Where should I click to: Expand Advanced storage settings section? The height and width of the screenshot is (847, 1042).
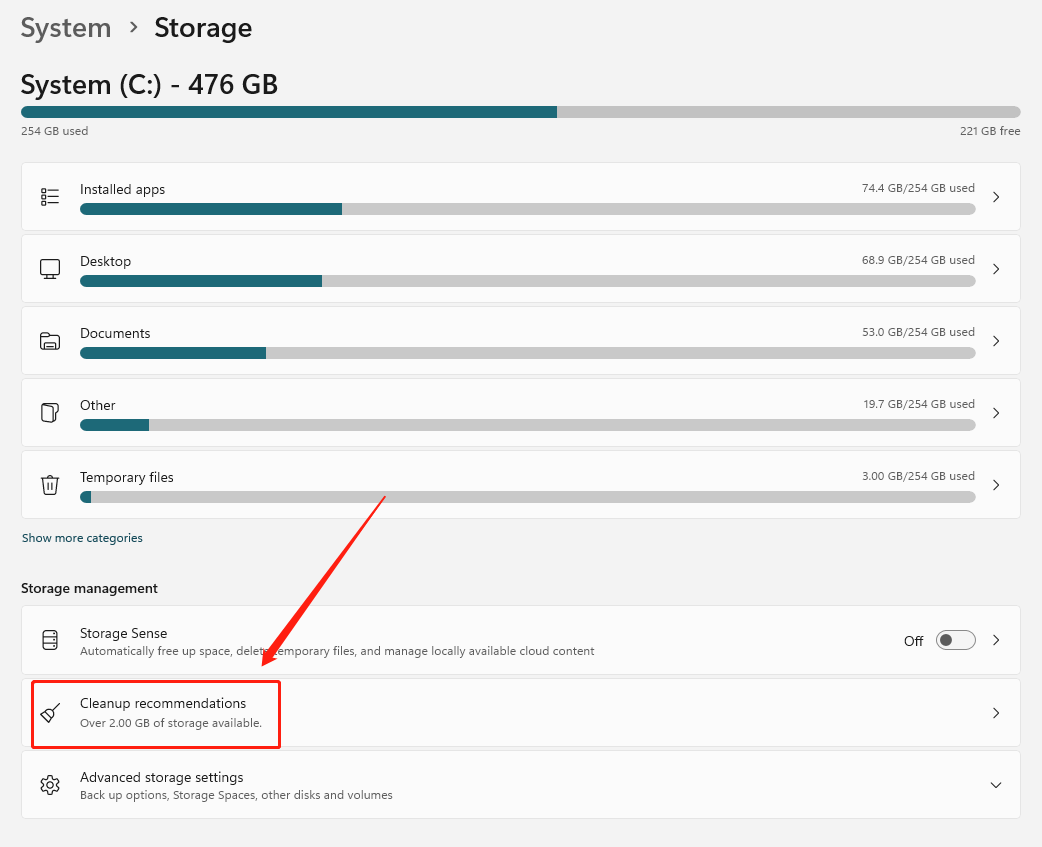[996, 785]
